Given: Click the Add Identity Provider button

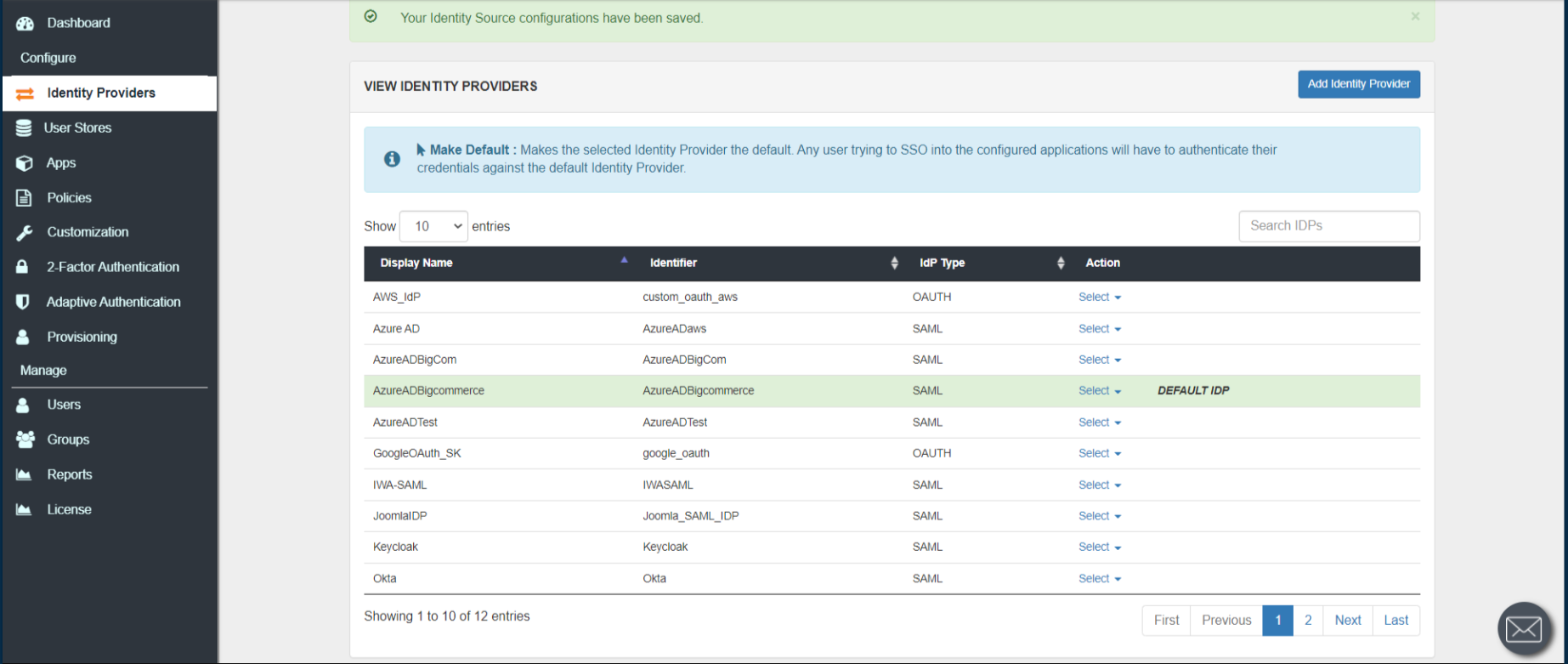Looking at the screenshot, I should [1358, 84].
